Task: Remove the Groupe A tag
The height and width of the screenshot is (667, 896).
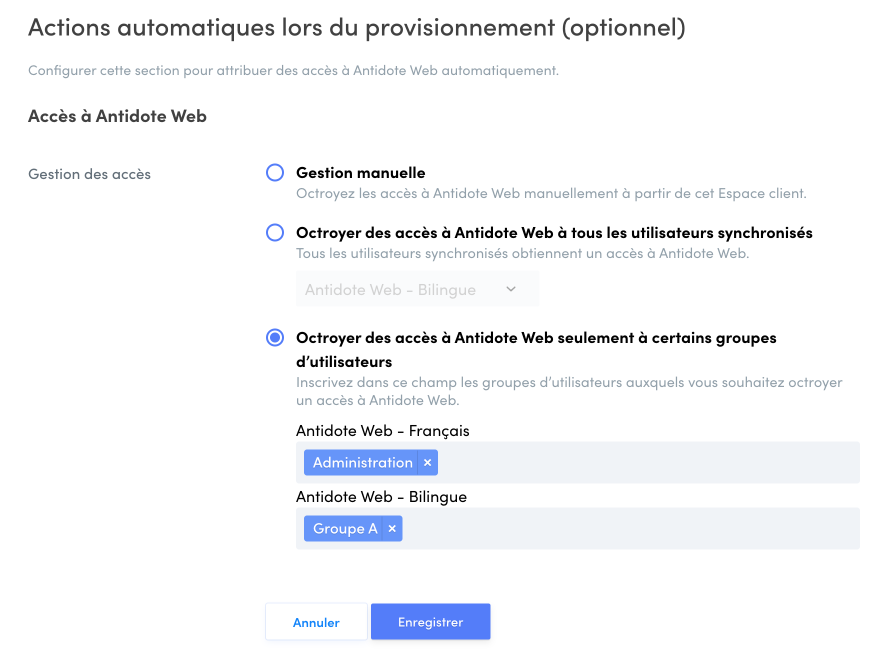Action: (x=392, y=529)
